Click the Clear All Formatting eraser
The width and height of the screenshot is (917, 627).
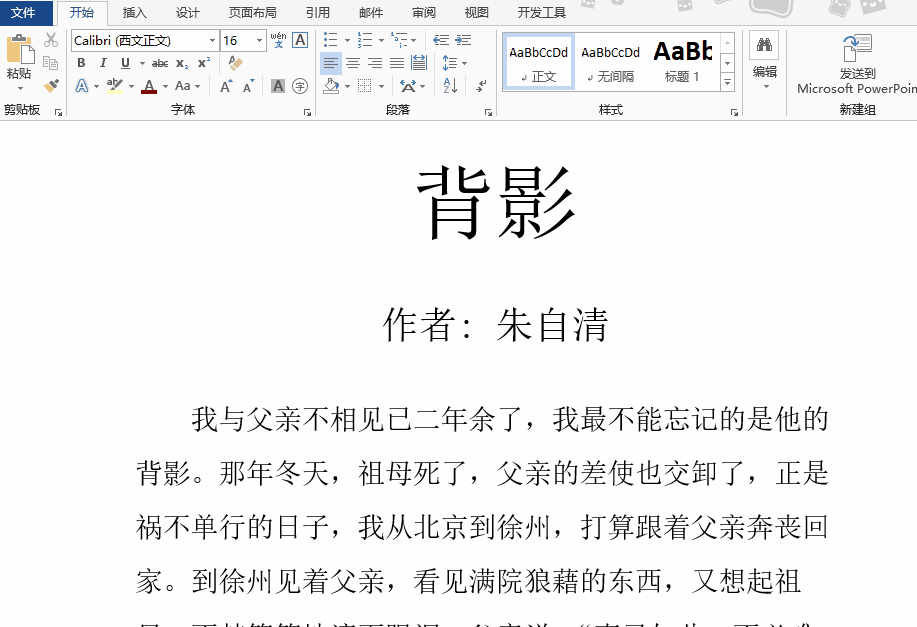pos(235,63)
